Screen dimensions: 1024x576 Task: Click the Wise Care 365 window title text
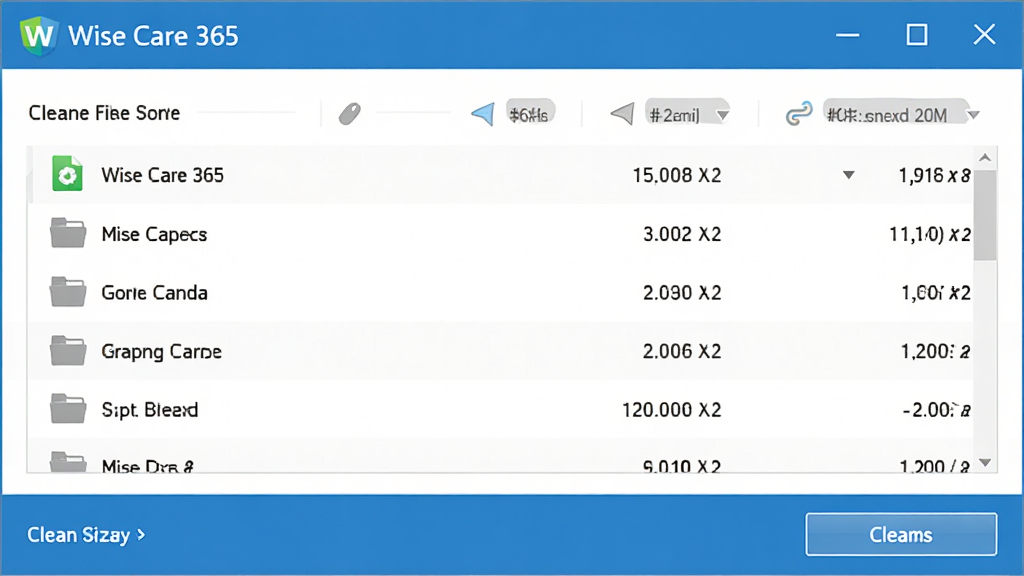tap(153, 36)
